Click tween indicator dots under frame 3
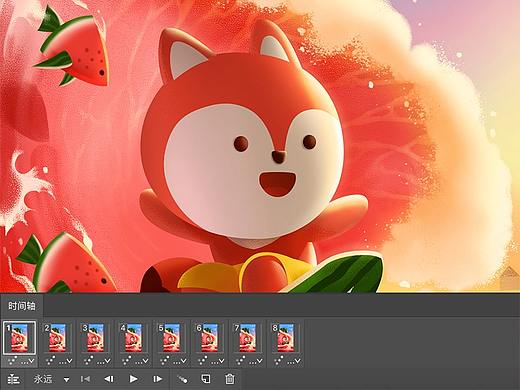This screenshot has width=520, height=390. point(88,361)
